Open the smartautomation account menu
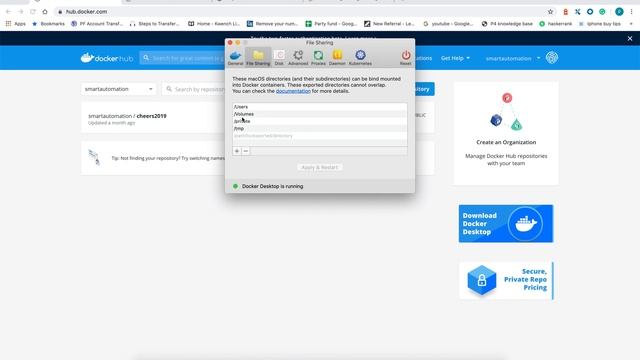This screenshot has width=640, height=360. [x=513, y=58]
